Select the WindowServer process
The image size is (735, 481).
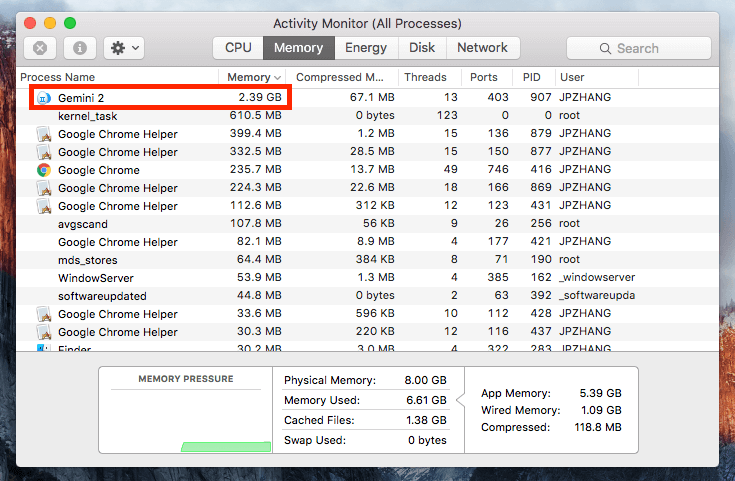pyautogui.click(x=367, y=278)
